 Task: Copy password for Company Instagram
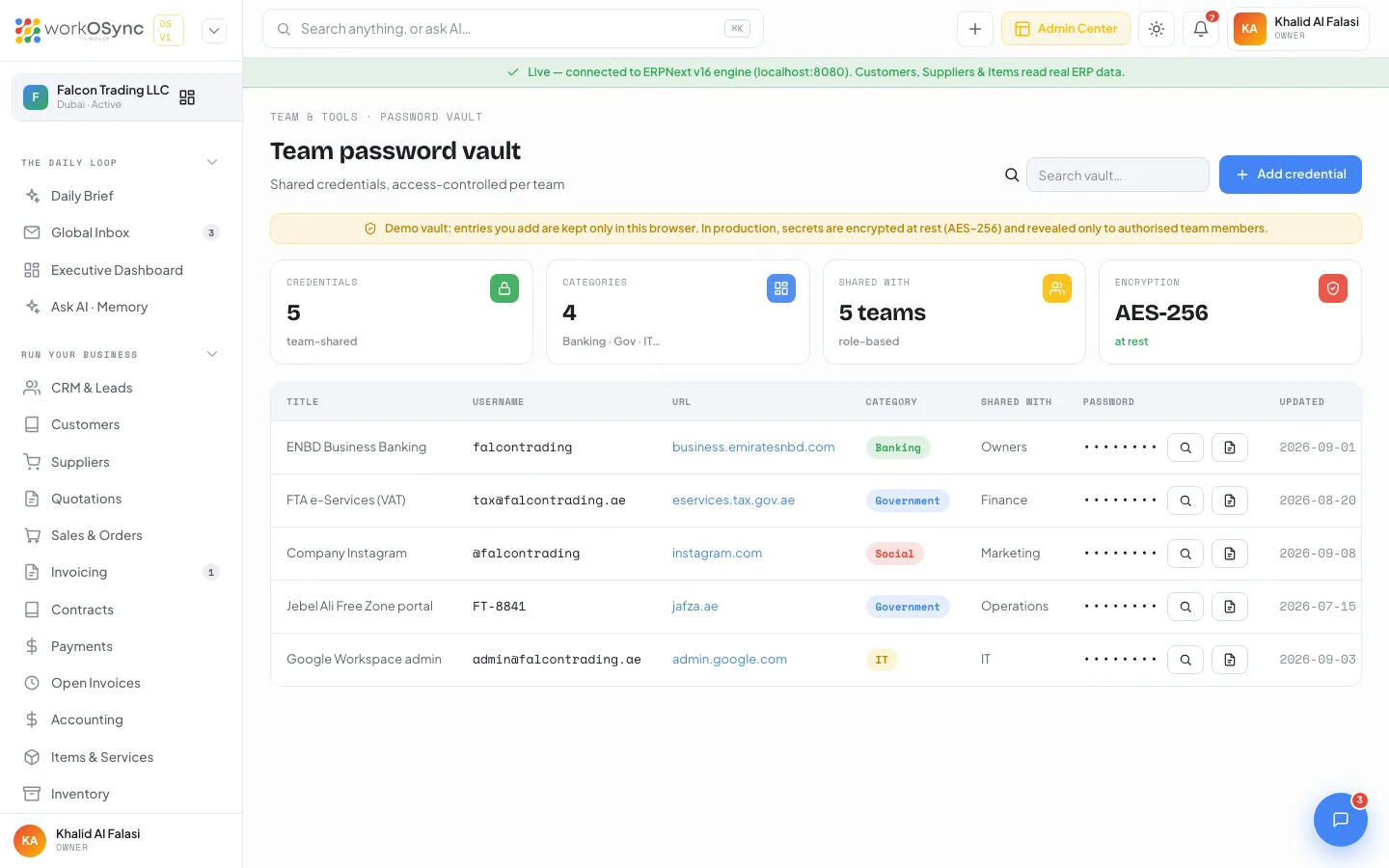[1230, 554]
